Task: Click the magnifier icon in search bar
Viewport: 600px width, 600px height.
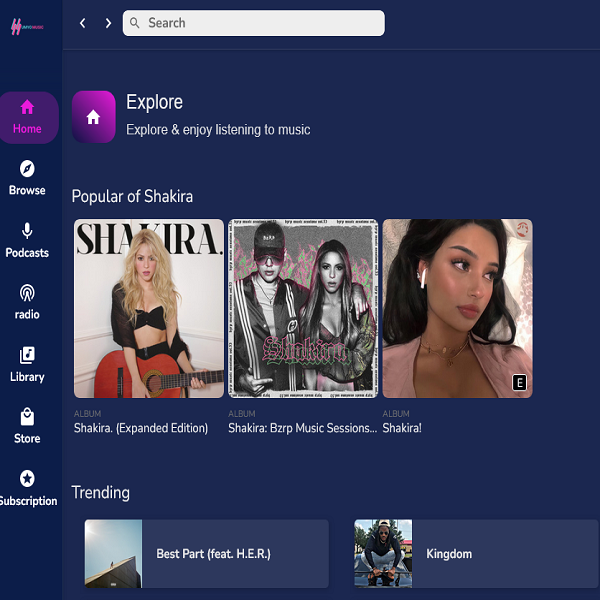Action: pyautogui.click(x=134, y=23)
